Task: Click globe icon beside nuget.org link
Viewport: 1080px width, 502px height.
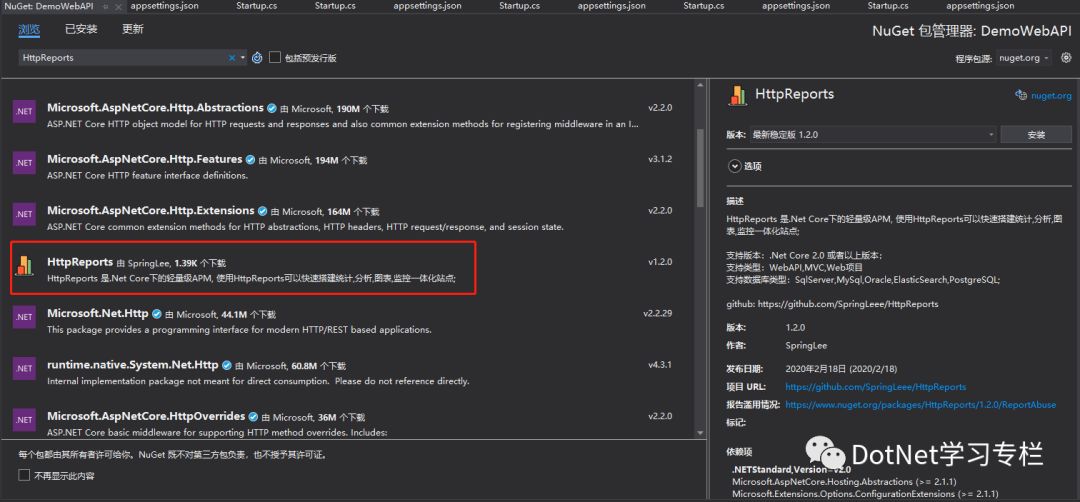Action: click(1021, 95)
